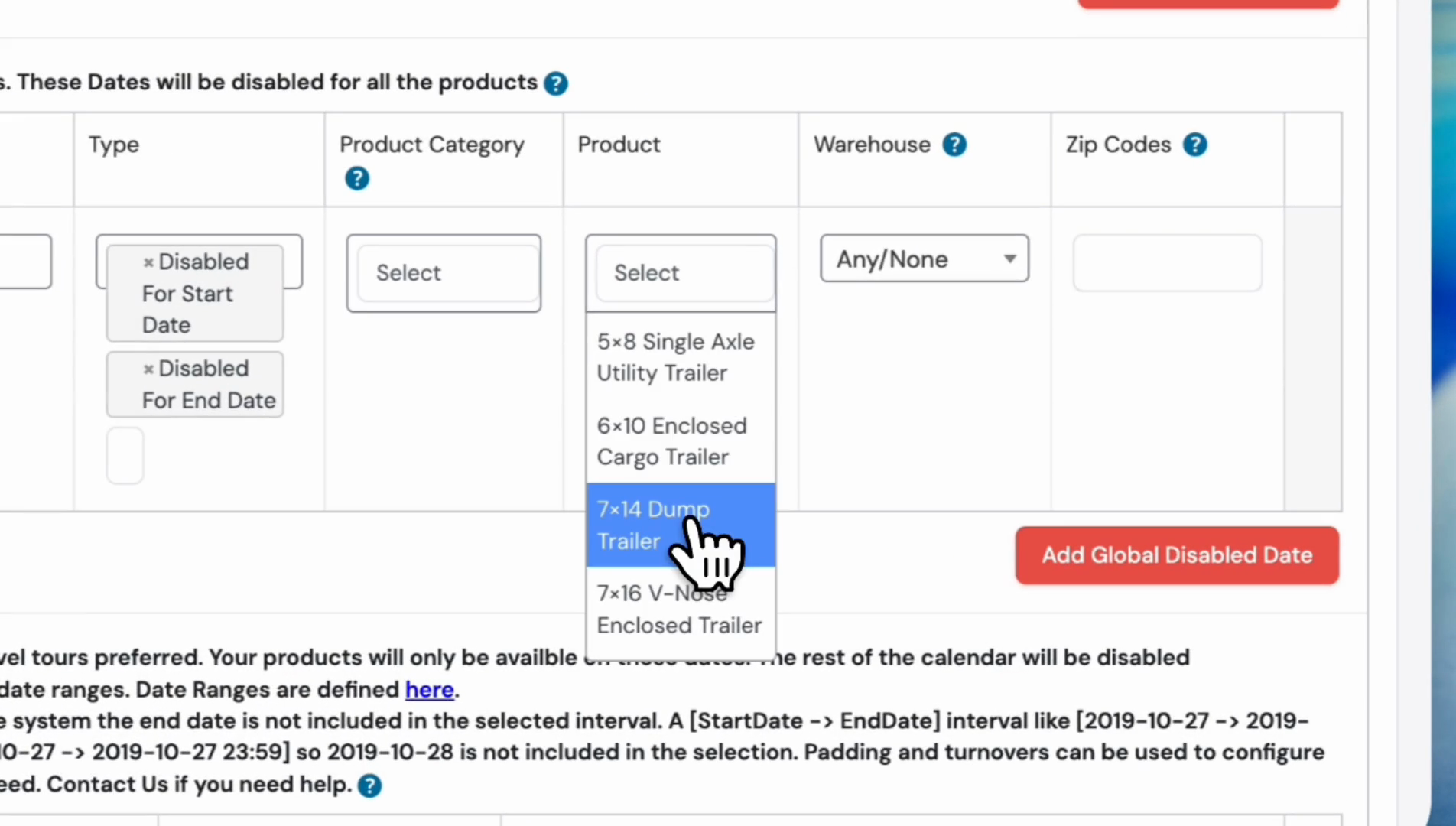Remove Disabled For End Date tag
This screenshot has width=1456, height=826.
pos(148,369)
